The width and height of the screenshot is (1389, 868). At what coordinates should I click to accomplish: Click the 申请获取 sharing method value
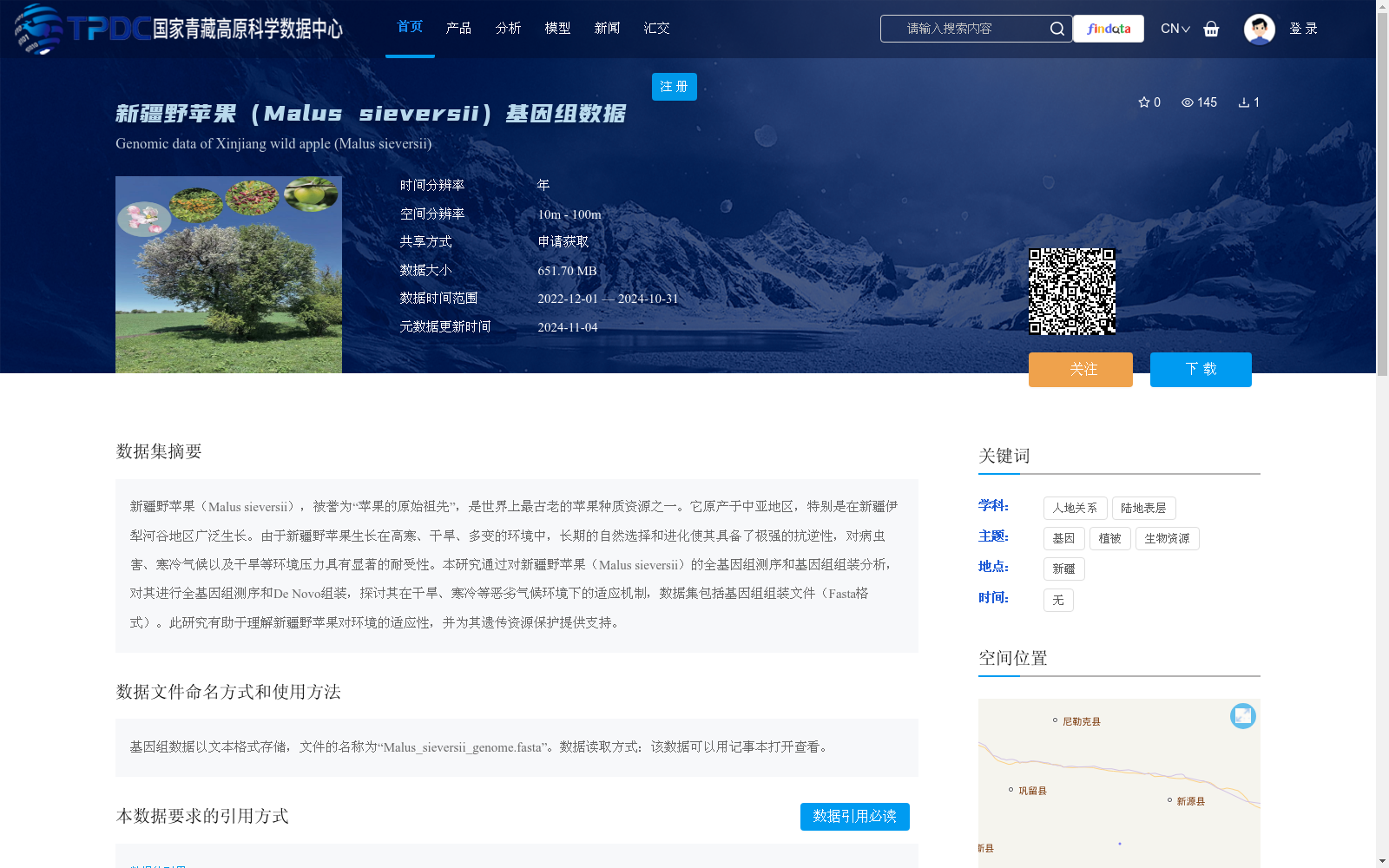click(563, 242)
